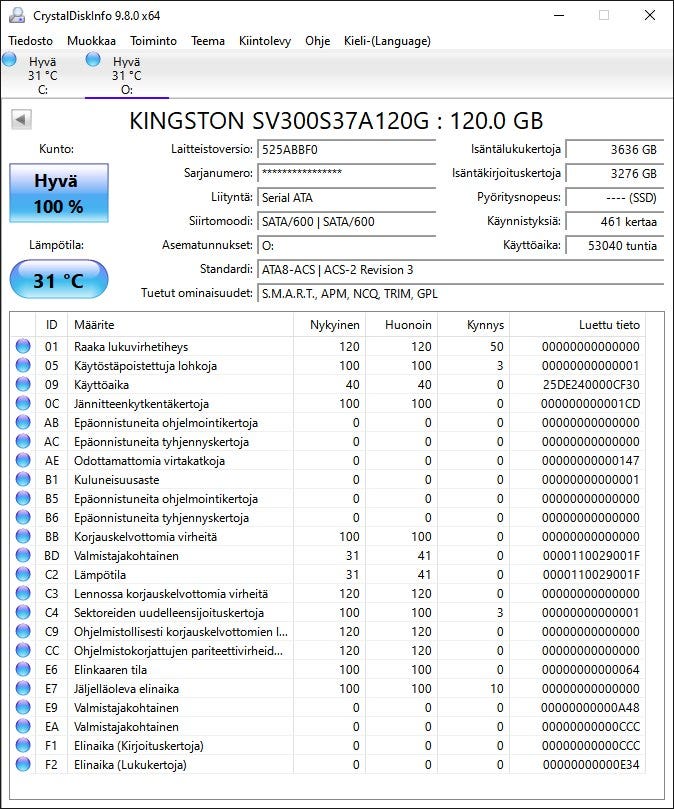Click the Laitteistoversio field 525ABBF0
Image resolution: width=674 pixels, height=809 pixels.
346,150
